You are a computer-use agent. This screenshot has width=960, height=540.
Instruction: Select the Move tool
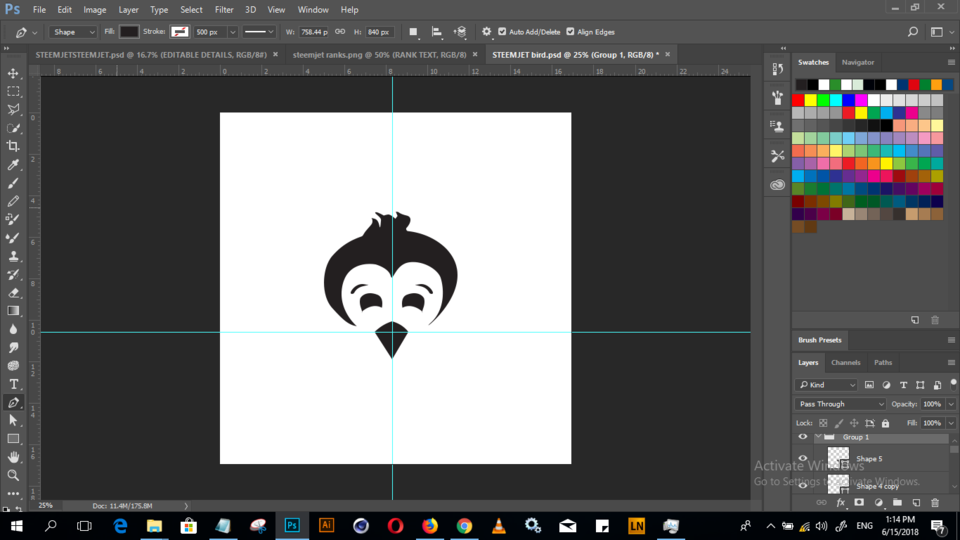13,73
